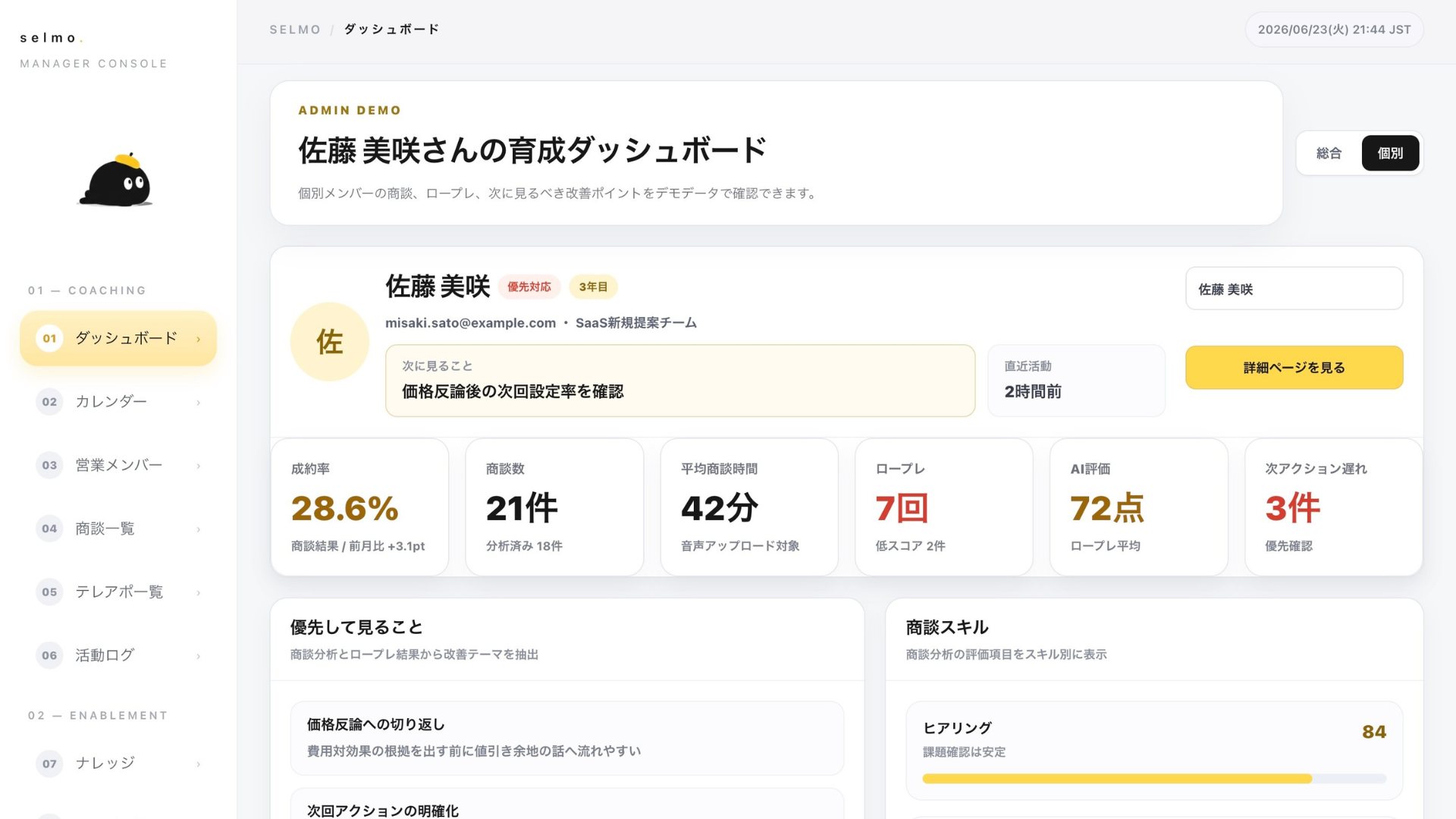Open カレンダー in the sidebar

point(118,402)
